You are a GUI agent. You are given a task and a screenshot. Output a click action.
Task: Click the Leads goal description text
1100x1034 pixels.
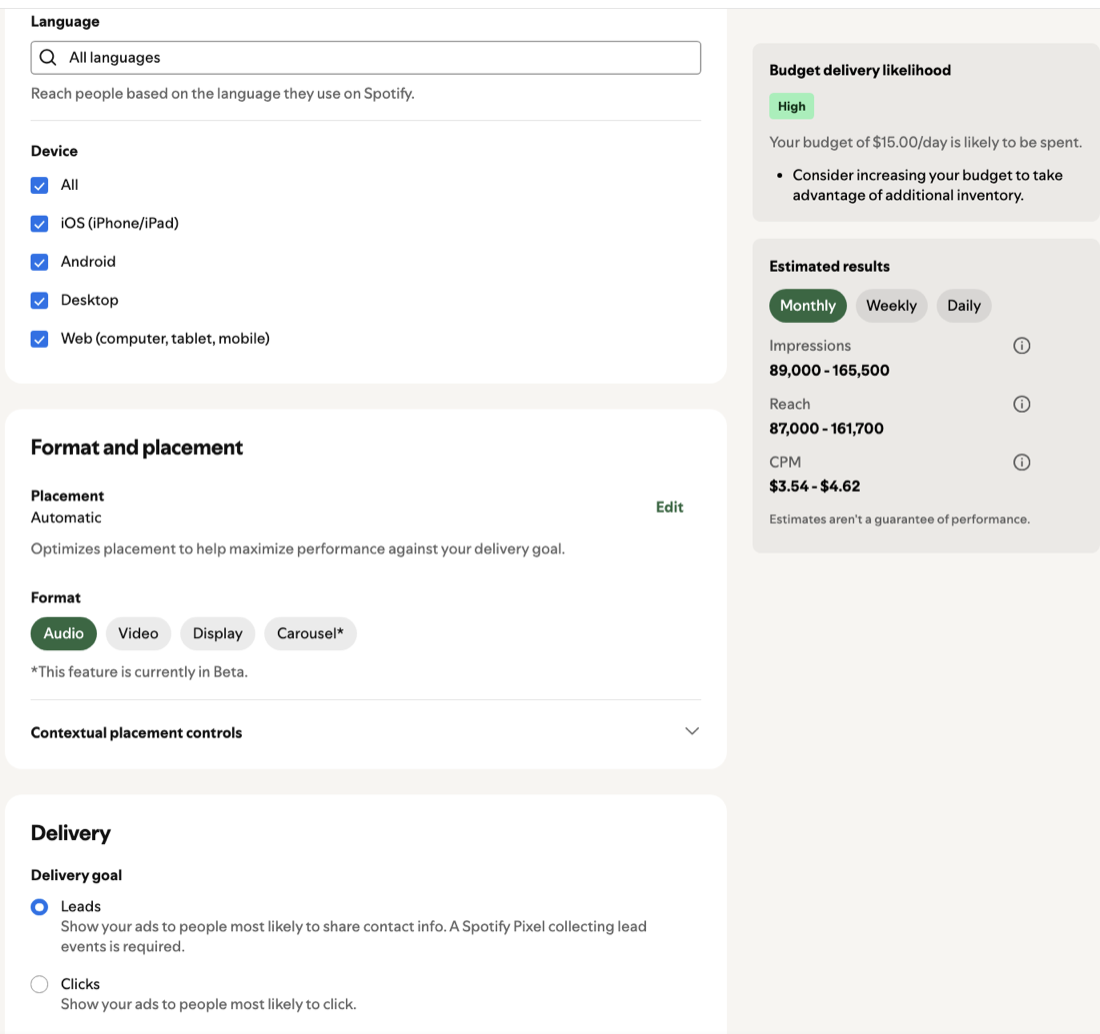[x=354, y=936]
